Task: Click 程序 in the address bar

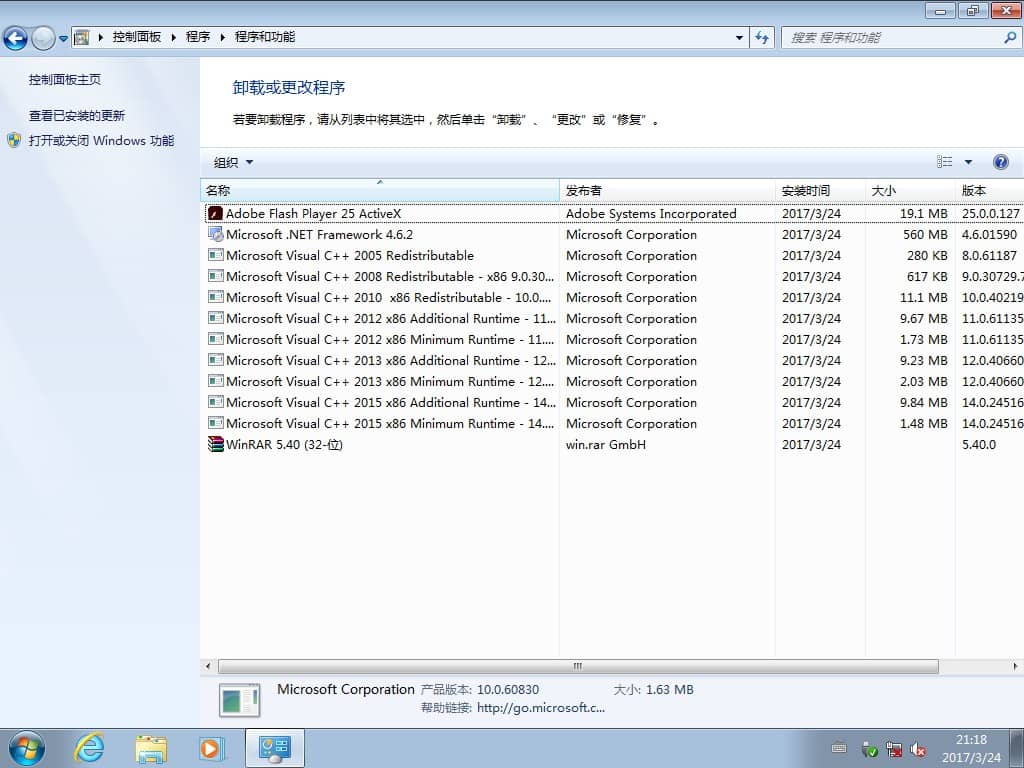Action: pos(198,37)
